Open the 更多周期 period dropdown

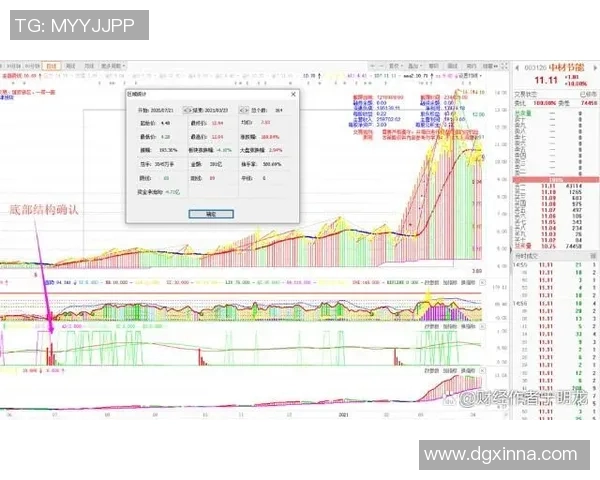(113, 64)
